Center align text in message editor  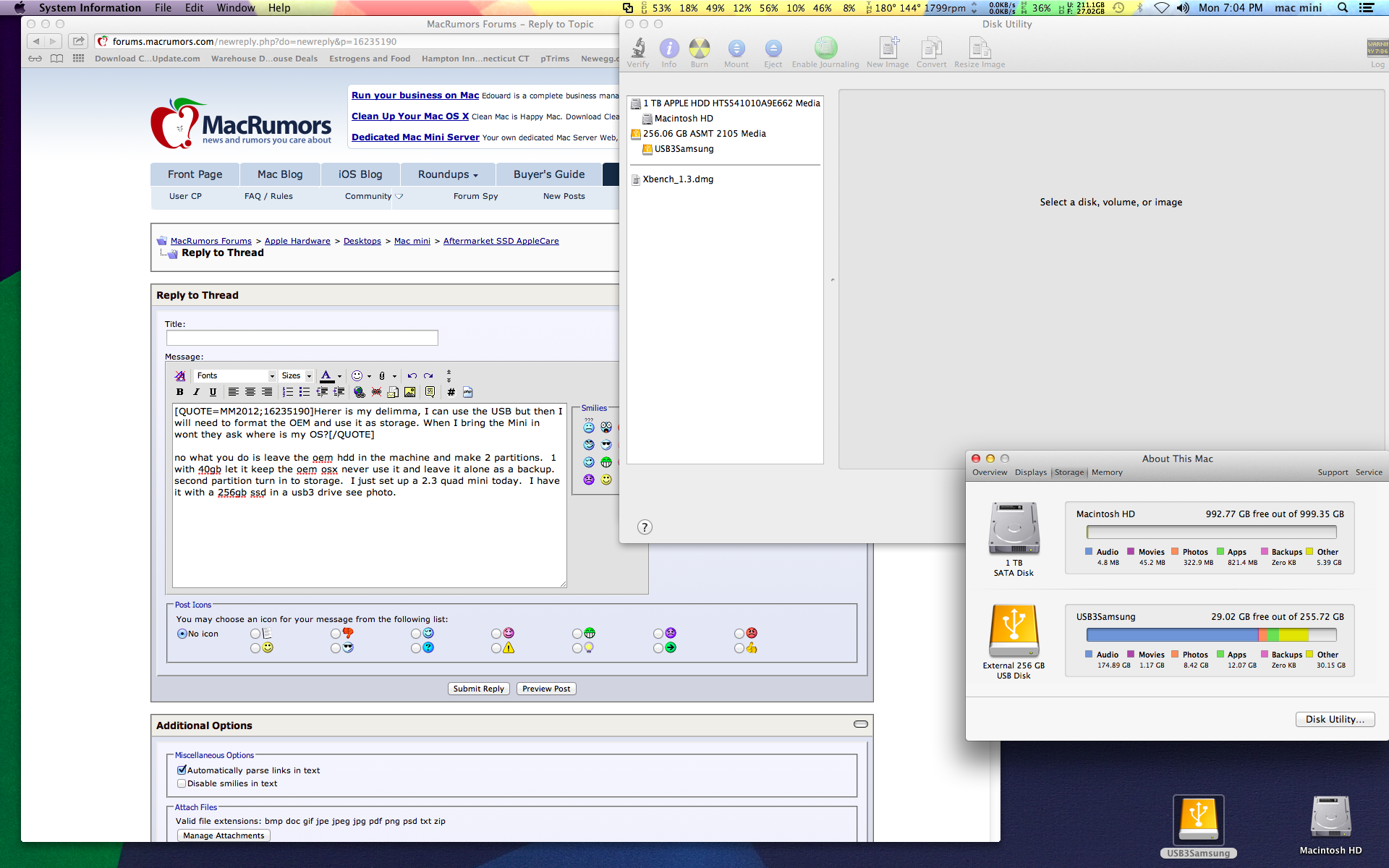[250, 392]
